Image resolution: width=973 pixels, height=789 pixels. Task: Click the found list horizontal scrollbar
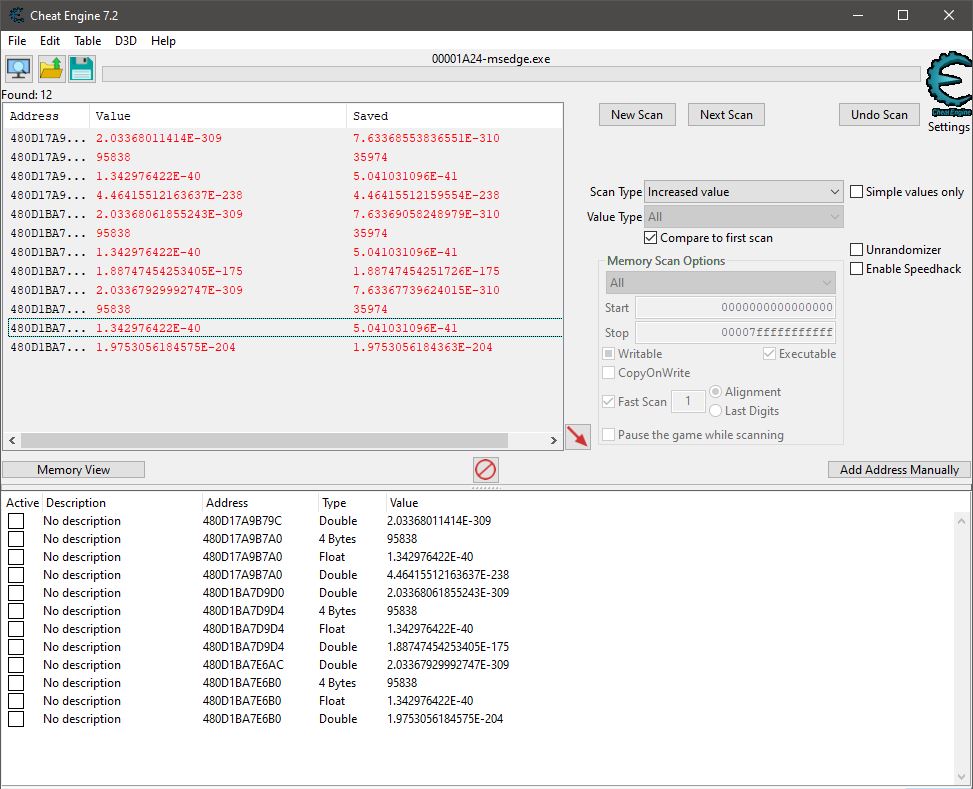tap(281, 440)
